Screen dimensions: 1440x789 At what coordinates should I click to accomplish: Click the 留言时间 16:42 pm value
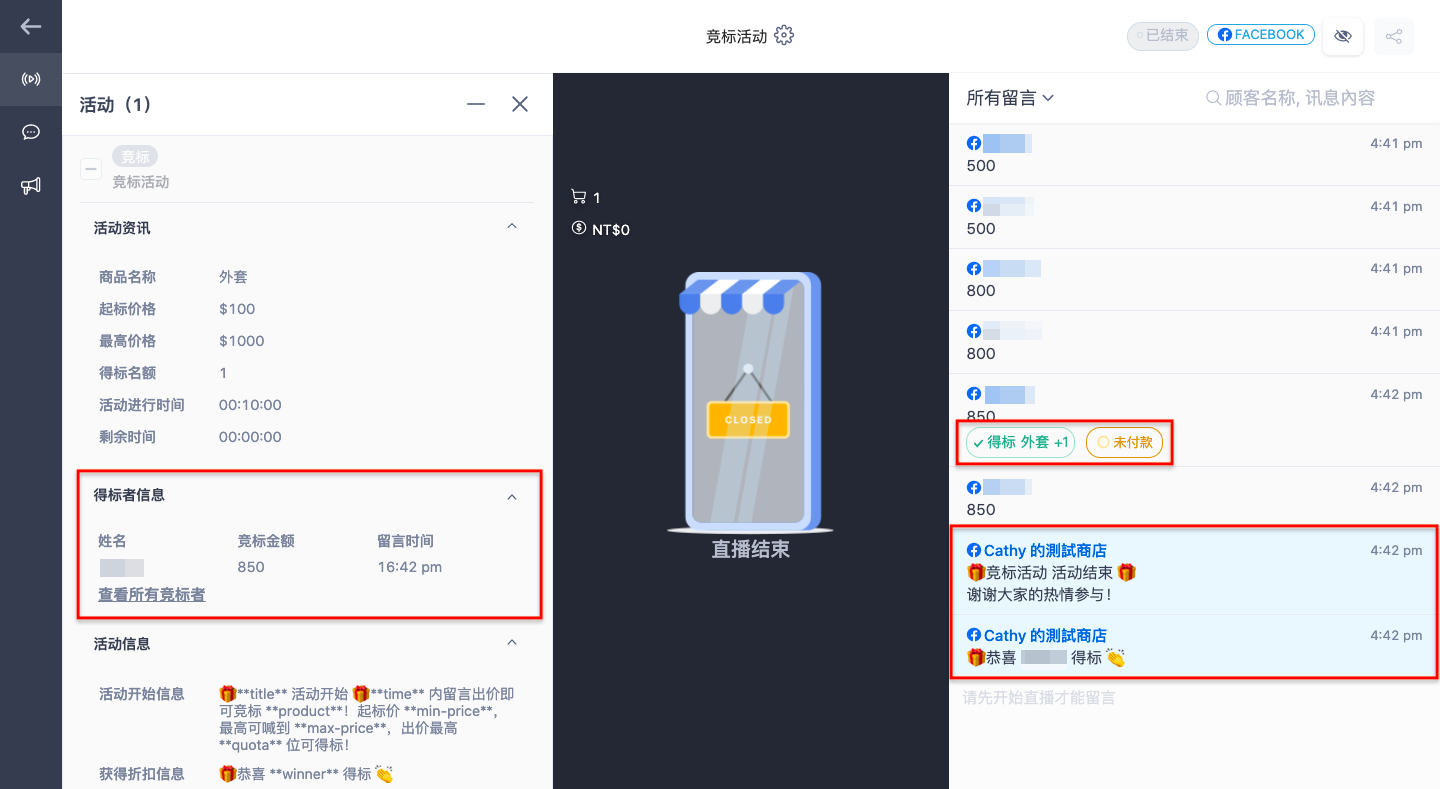[409, 567]
